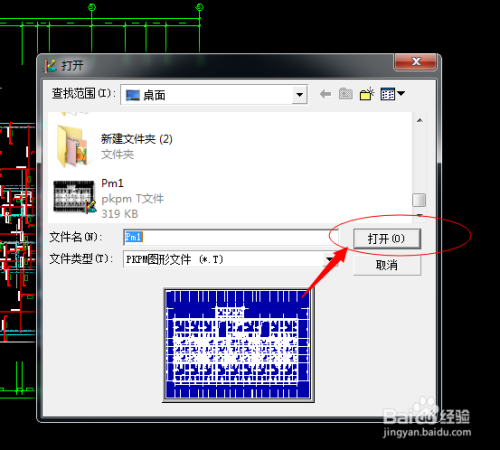Click the back arrow navigation icon
This screenshot has width=500, height=450.
click(325, 94)
